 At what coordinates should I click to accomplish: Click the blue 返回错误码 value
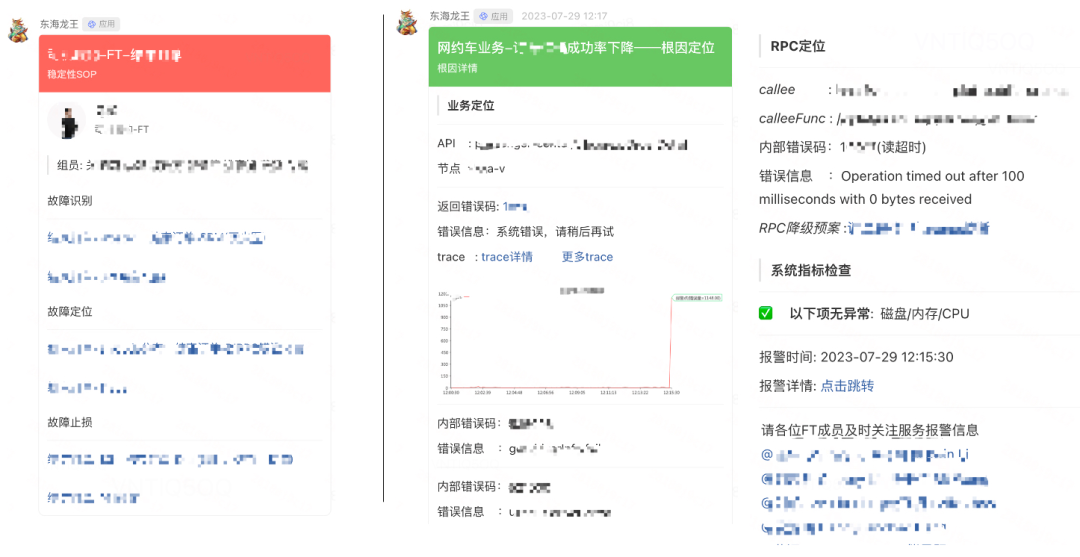click(x=515, y=206)
